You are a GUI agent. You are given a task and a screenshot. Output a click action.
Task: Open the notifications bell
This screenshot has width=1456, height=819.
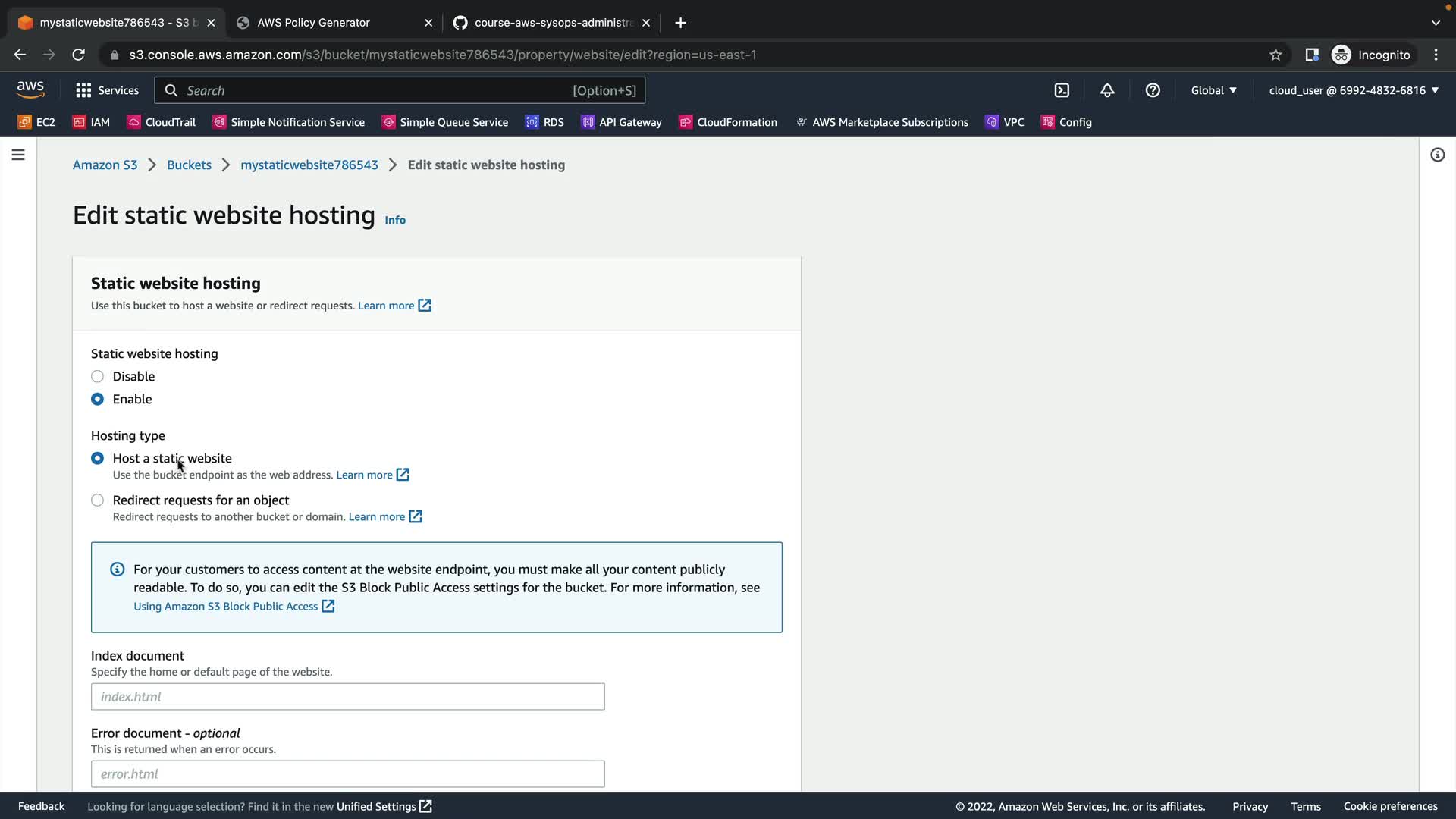click(x=1107, y=90)
